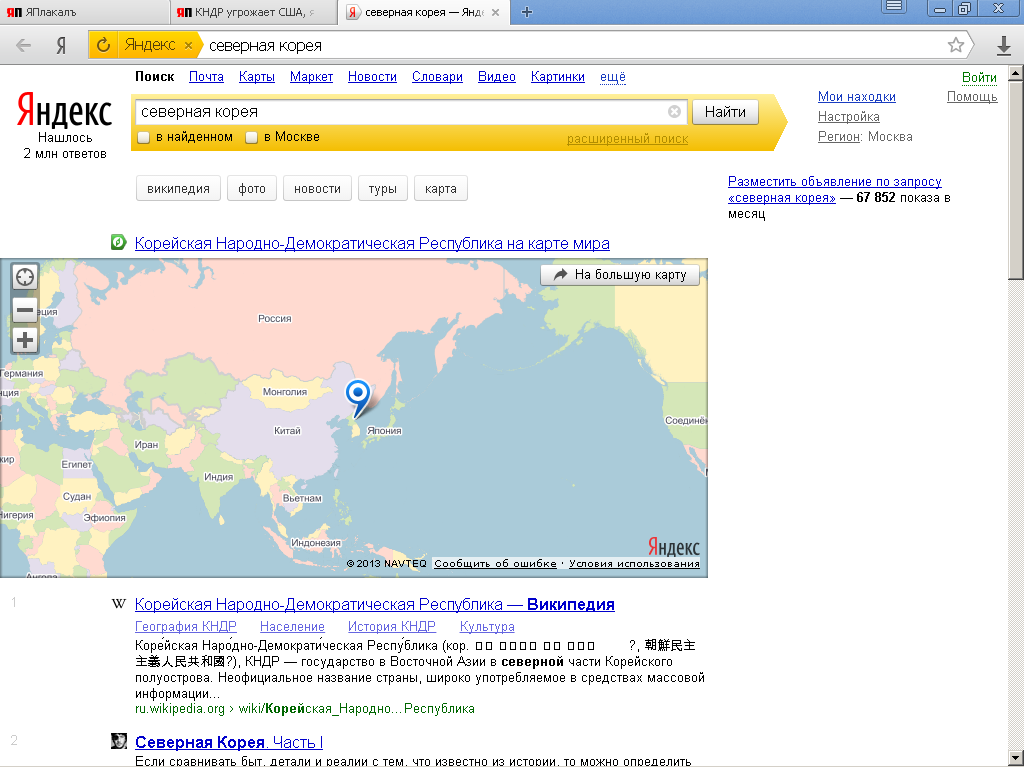Bookmark page with the star icon
Screen dimensions: 1024x768
point(956,45)
